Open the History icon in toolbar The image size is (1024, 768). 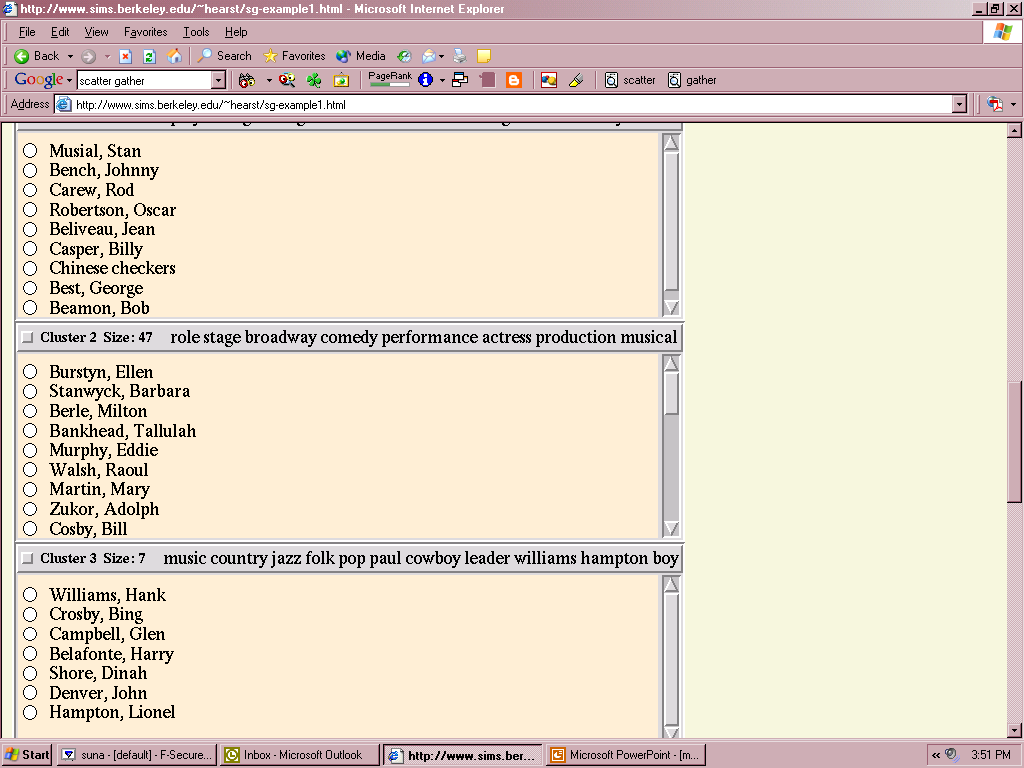click(x=404, y=57)
